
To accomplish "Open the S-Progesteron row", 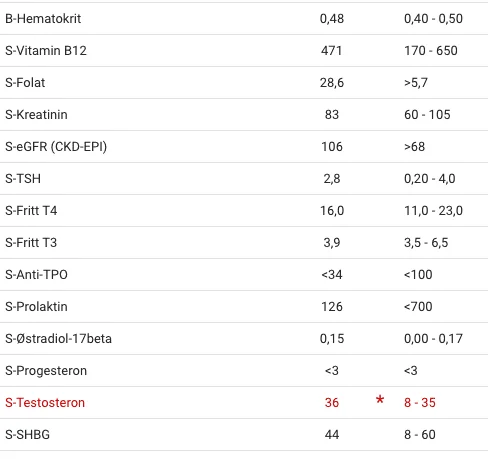I will click(x=244, y=371).
